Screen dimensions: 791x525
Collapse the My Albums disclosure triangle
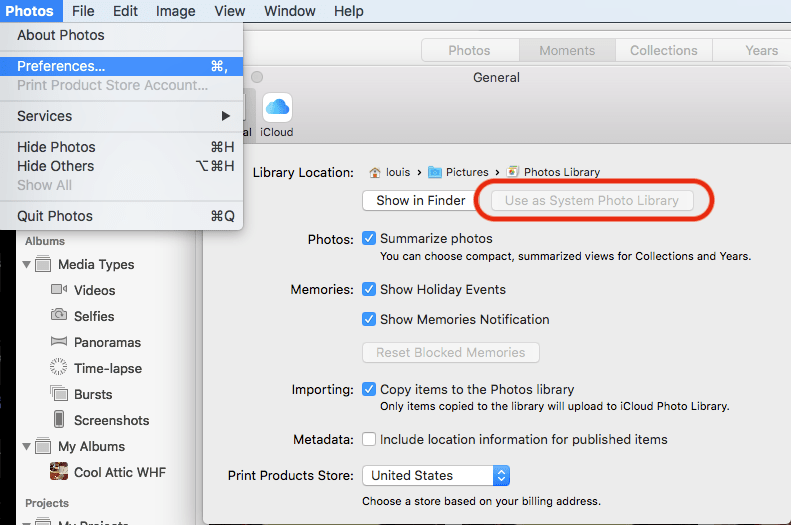point(26,447)
